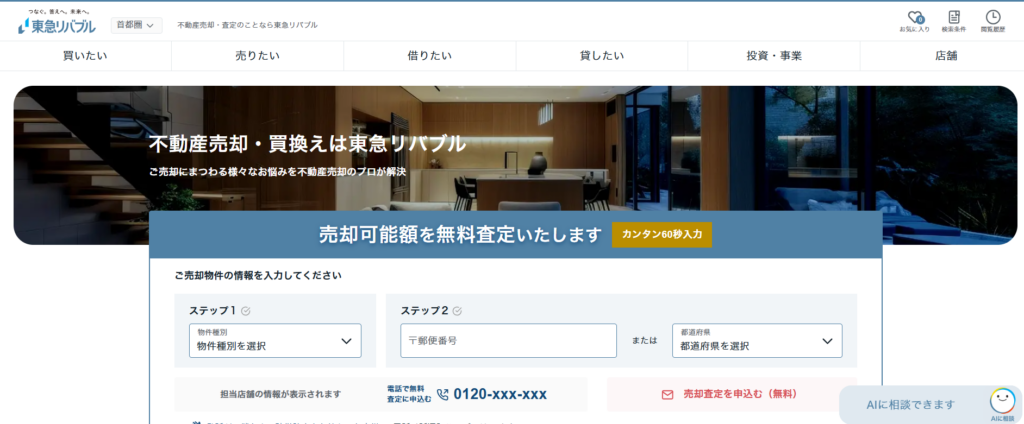Open the 買いたい menu
This screenshot has width=1024, height=424.
[x=86, y=56]
